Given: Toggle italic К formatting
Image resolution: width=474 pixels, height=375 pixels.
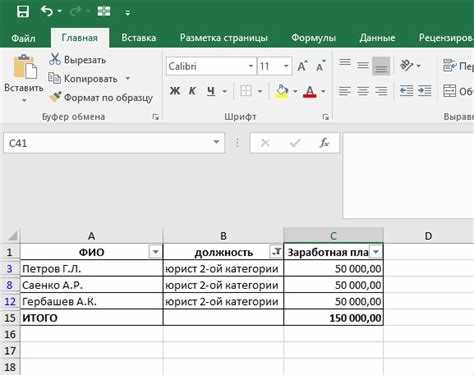Looking at the screenshot, I should point(192,91).
